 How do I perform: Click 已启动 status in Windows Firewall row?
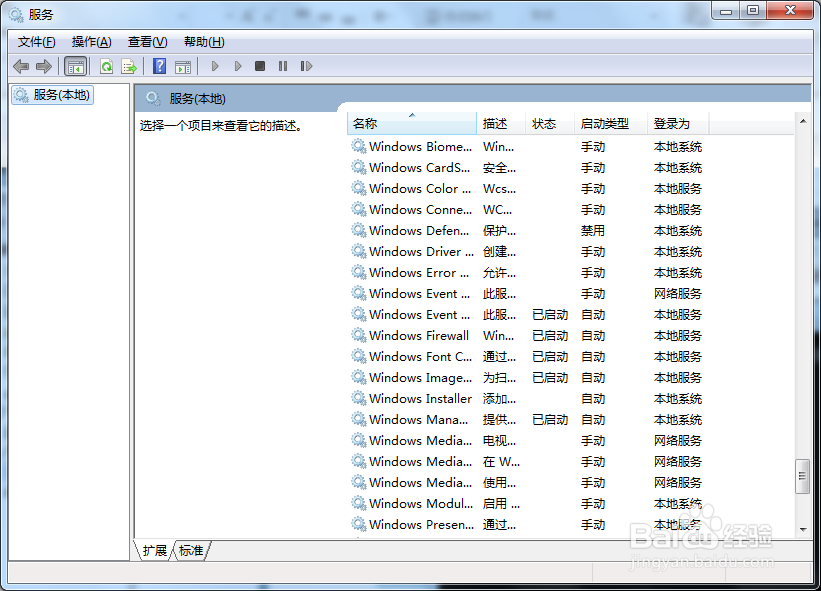tap(550, 335)
